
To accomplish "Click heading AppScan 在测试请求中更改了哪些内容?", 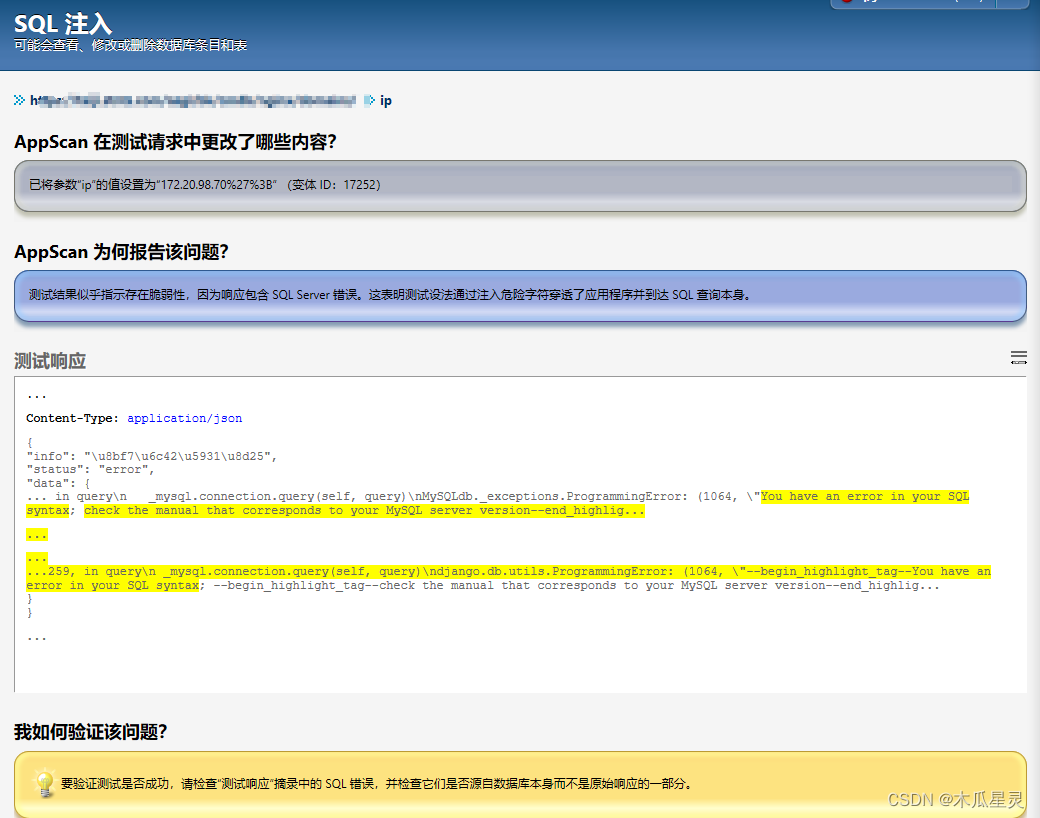I will pyautogui.click(x=176, y=142).
